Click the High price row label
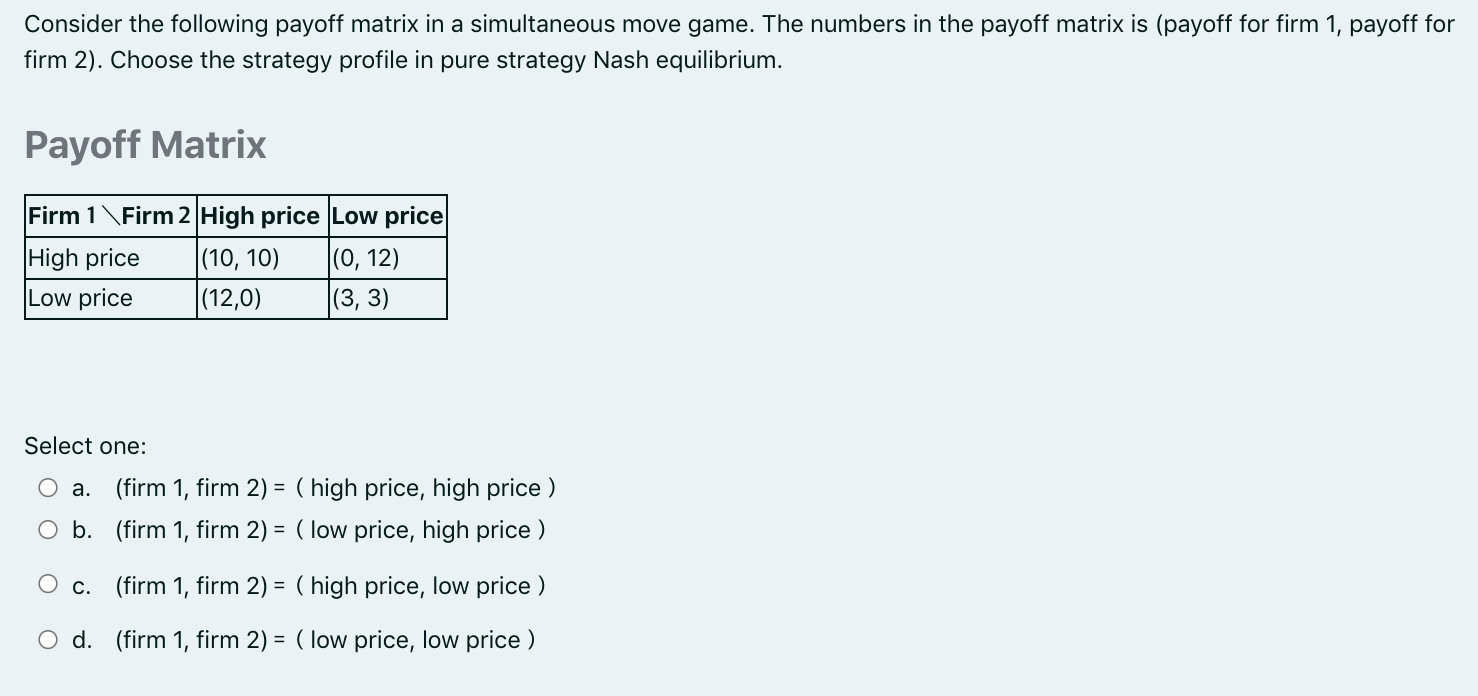Screen dimensions: 1478x696 [x=84, y=257]
